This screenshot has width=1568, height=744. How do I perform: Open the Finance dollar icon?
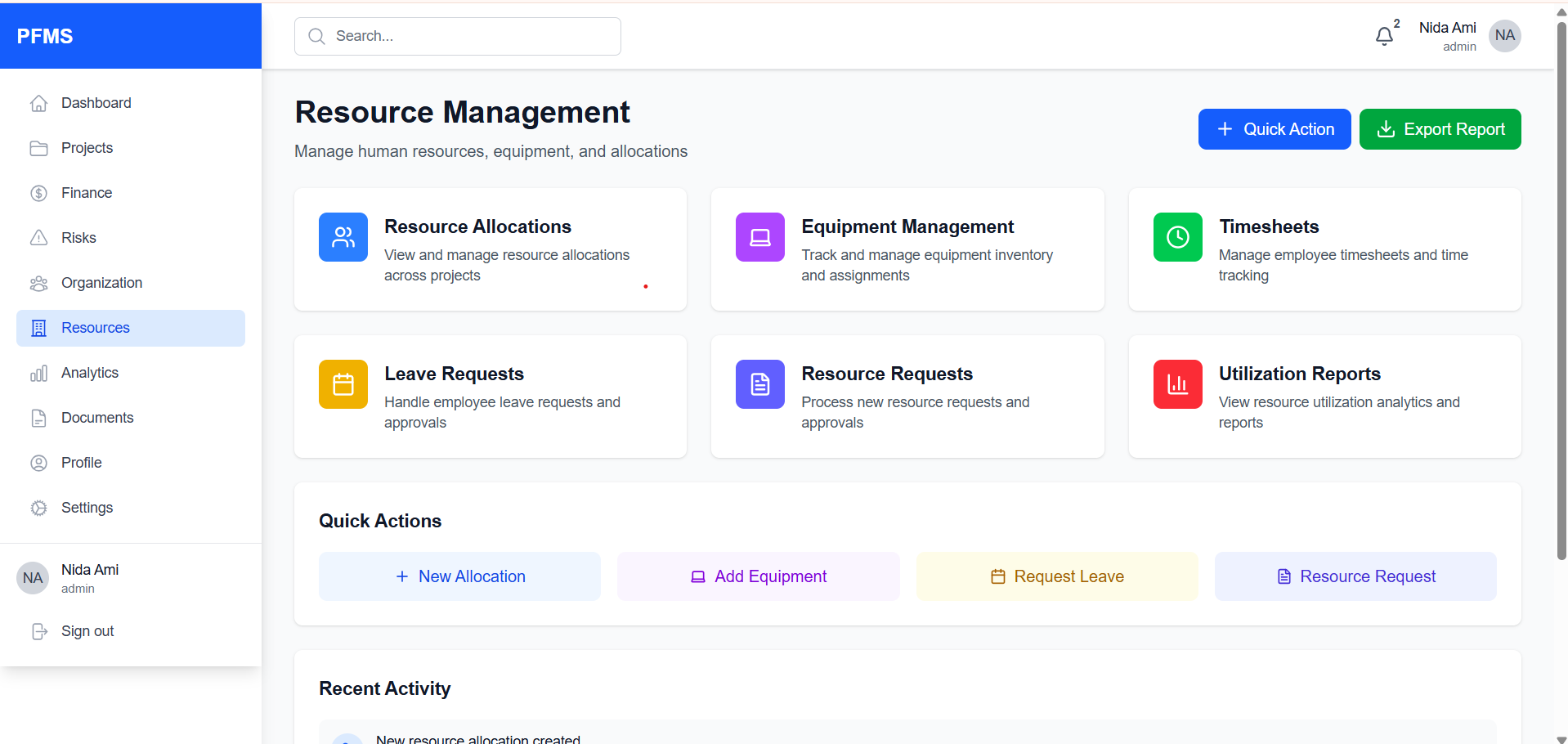coord(39,192)
